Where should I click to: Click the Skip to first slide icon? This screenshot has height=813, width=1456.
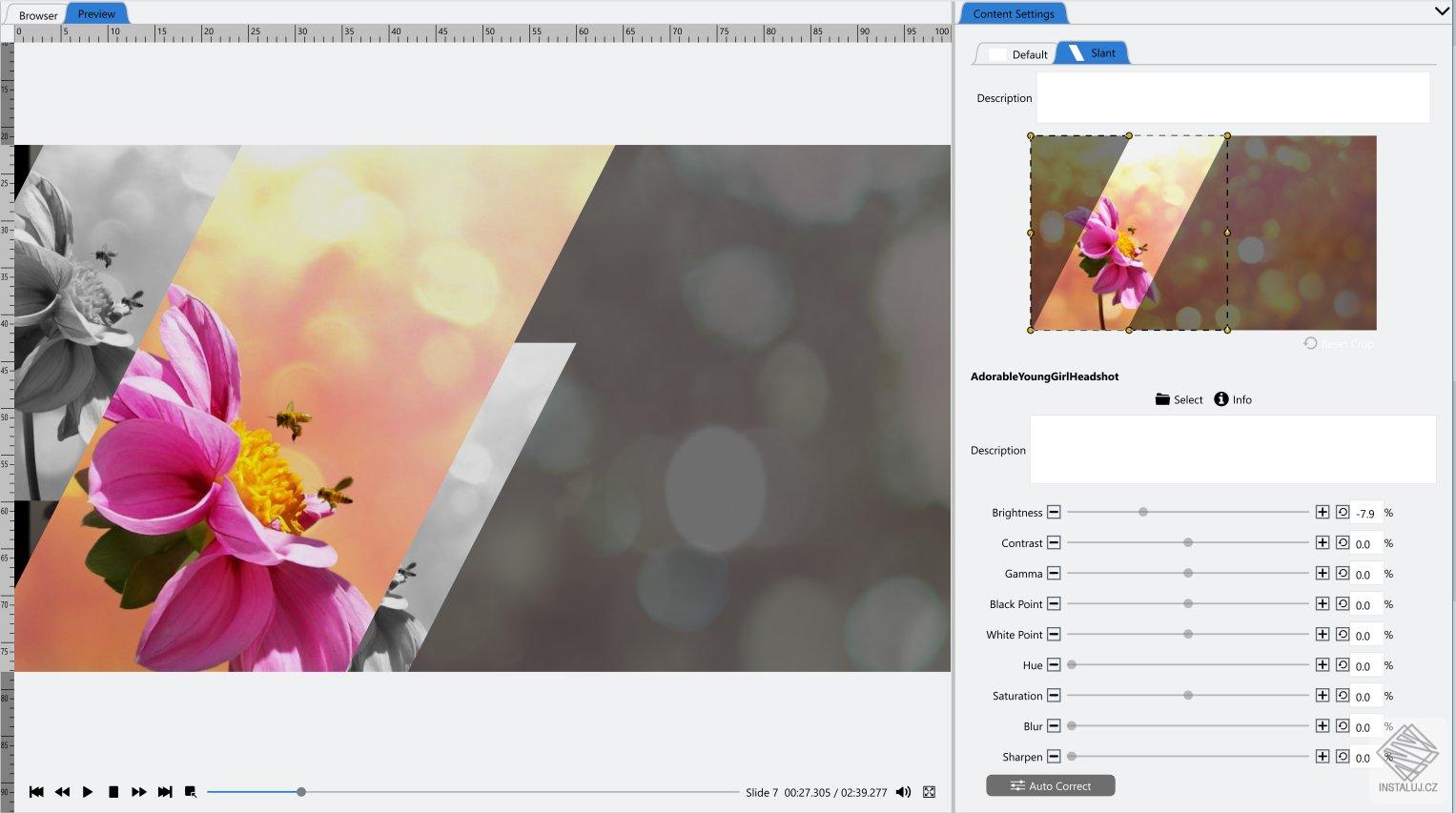(x=36, y=791)
